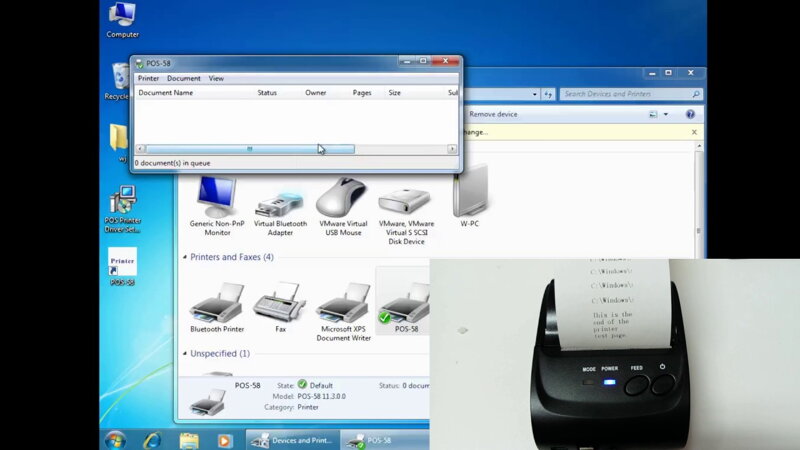Select VMware Virtual S SCSI Disk Device
Screen dimensions: 800x450
coord(406,216)
